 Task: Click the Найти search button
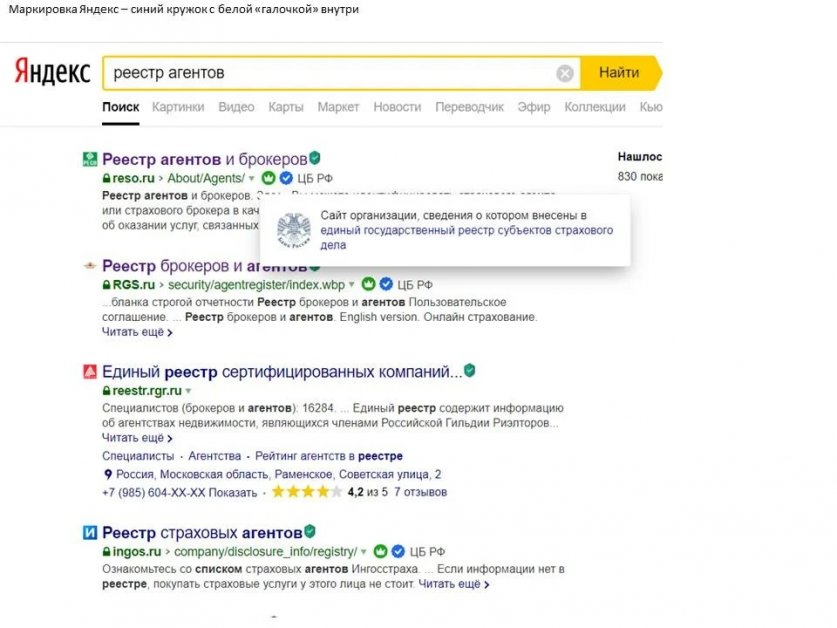619,73
